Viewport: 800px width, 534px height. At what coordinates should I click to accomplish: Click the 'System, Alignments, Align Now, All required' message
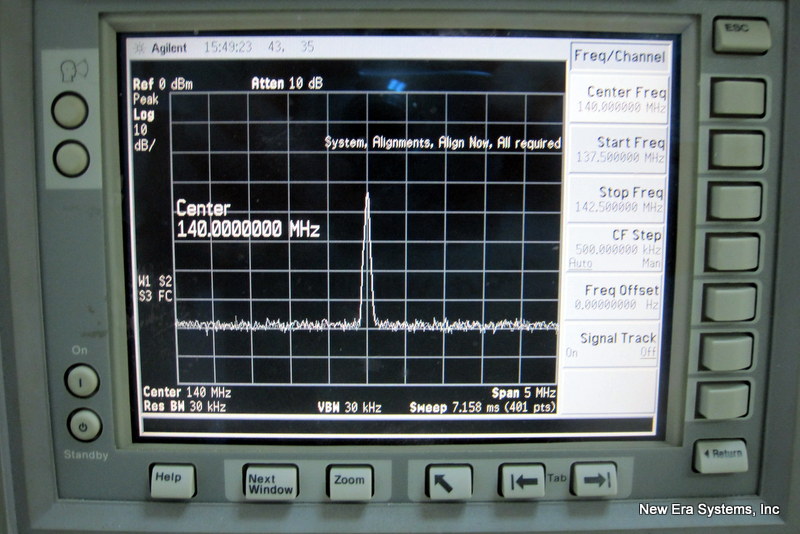443,143
